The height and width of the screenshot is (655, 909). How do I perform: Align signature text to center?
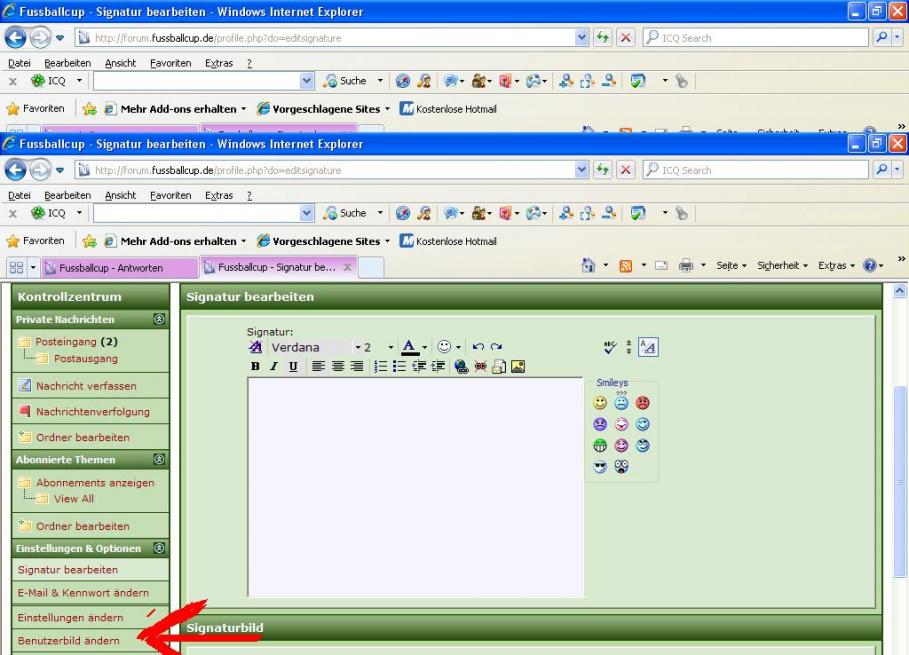point(338,367)
